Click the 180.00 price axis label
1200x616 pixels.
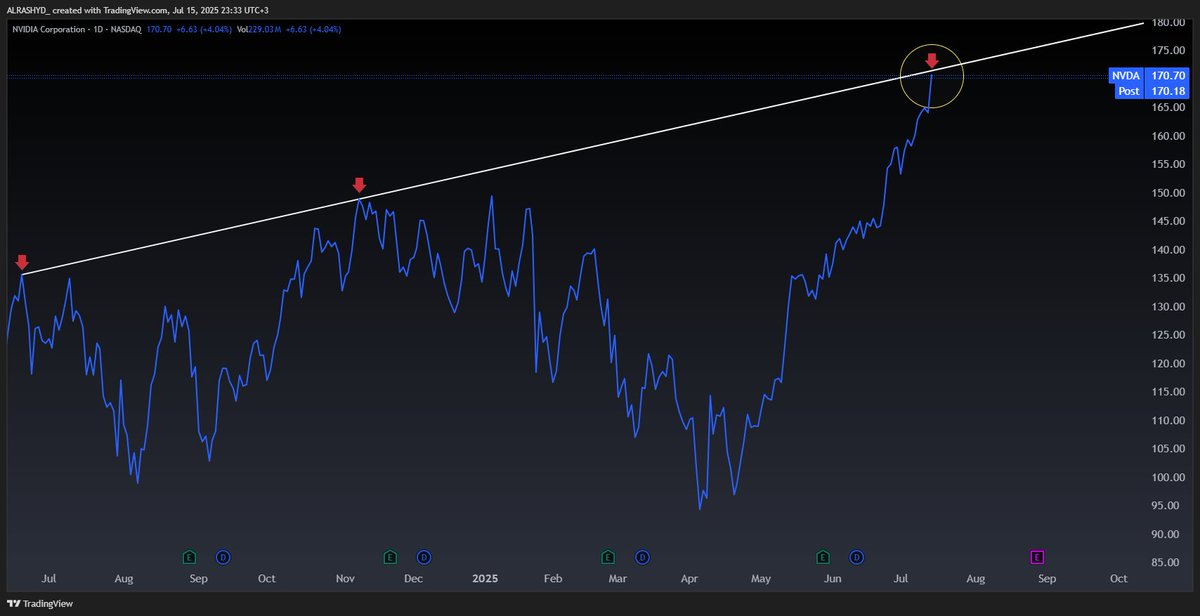coord(1168,22)
